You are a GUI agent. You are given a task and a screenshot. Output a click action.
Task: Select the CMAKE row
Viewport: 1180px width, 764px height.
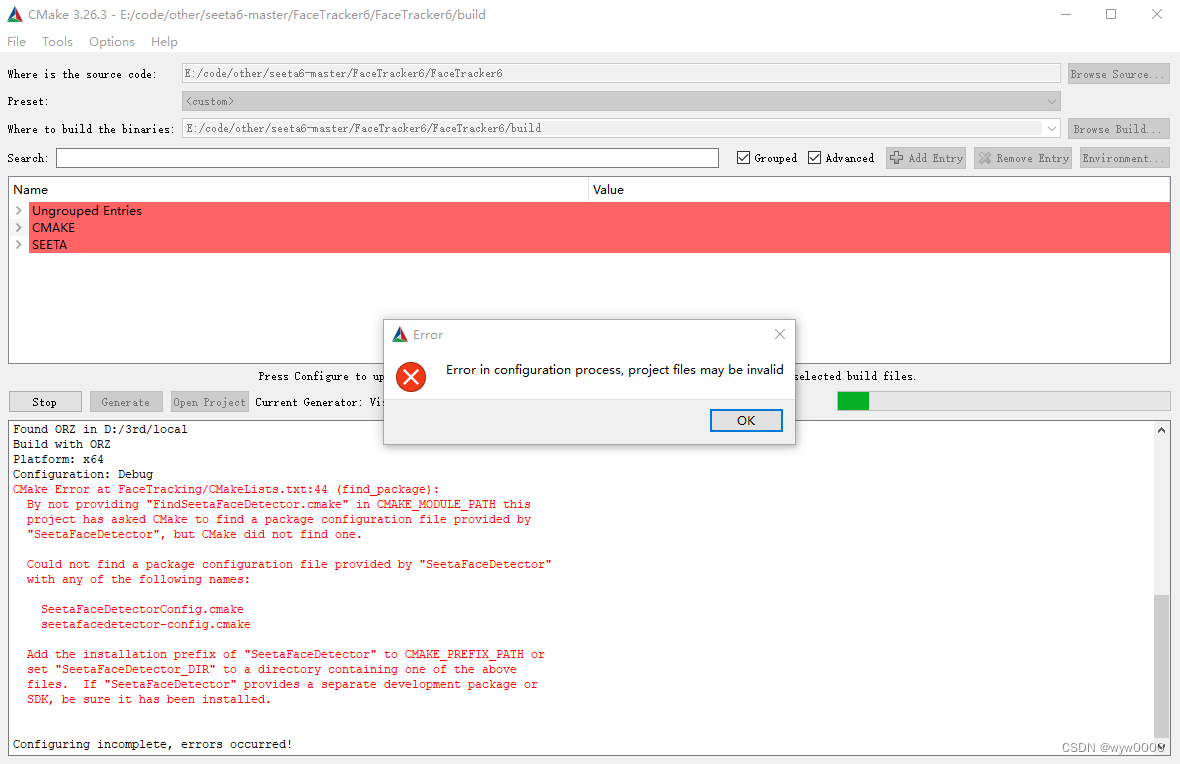(x=599, y=227)
